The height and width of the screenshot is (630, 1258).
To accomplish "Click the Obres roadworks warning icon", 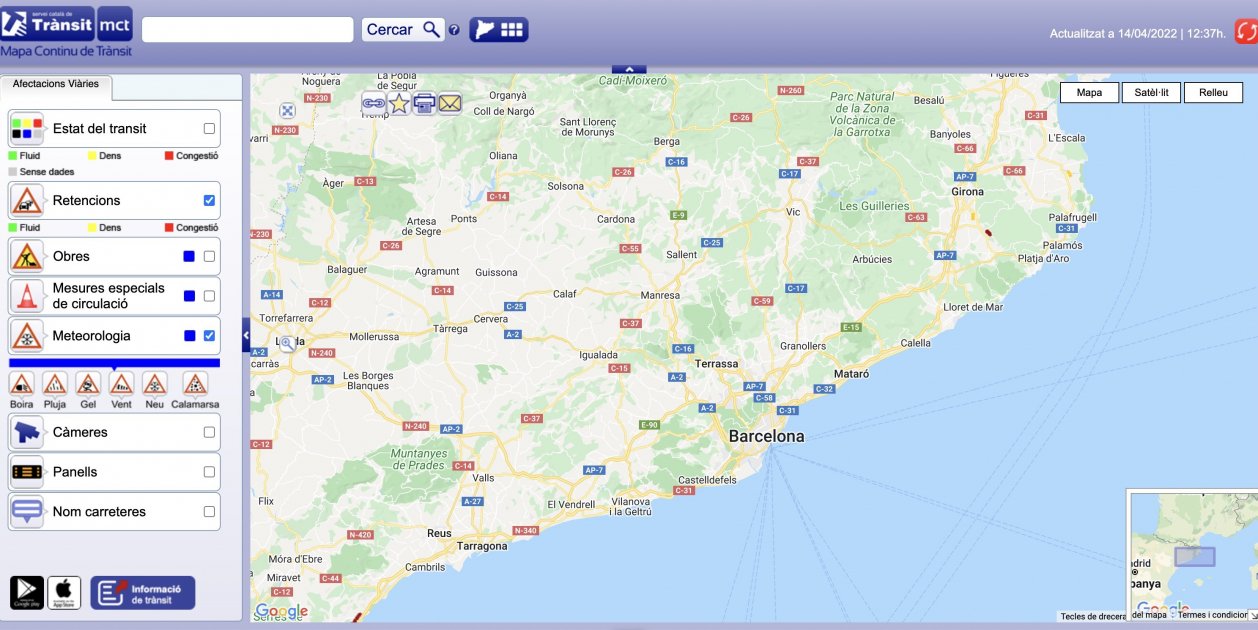I will 27,256.
